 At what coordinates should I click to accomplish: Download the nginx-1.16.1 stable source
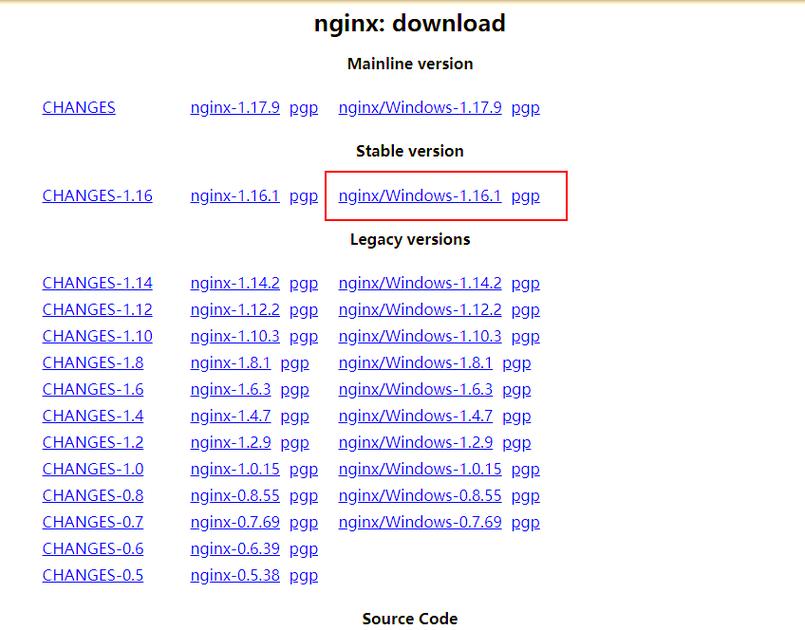pyautogui.click(x=235, y=196)
